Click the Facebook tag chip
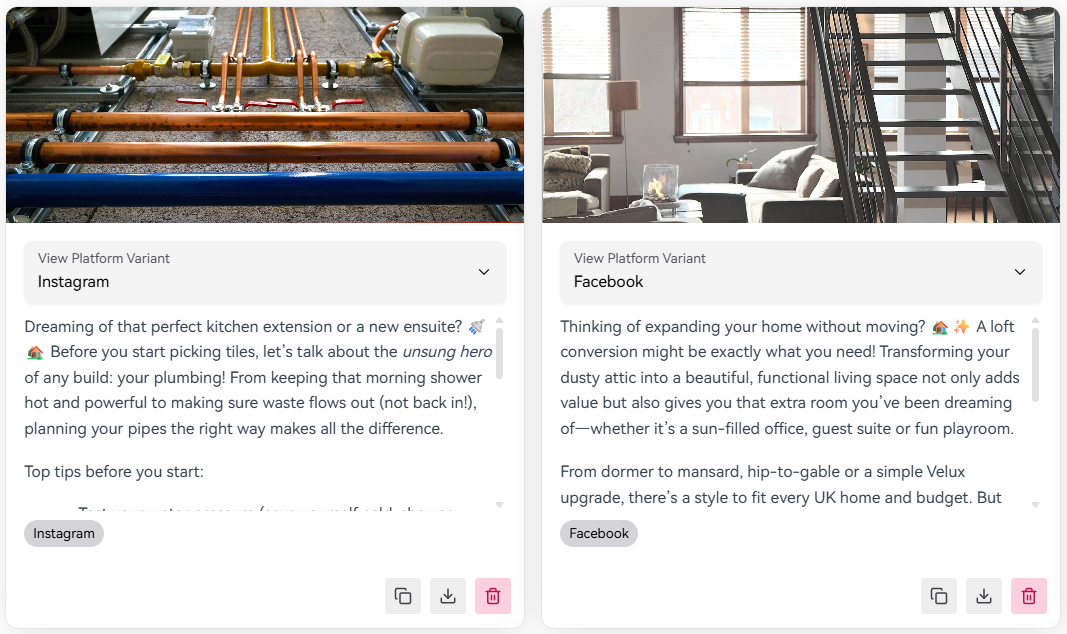This screenshot has width=1067, height=634. (599, 533)
